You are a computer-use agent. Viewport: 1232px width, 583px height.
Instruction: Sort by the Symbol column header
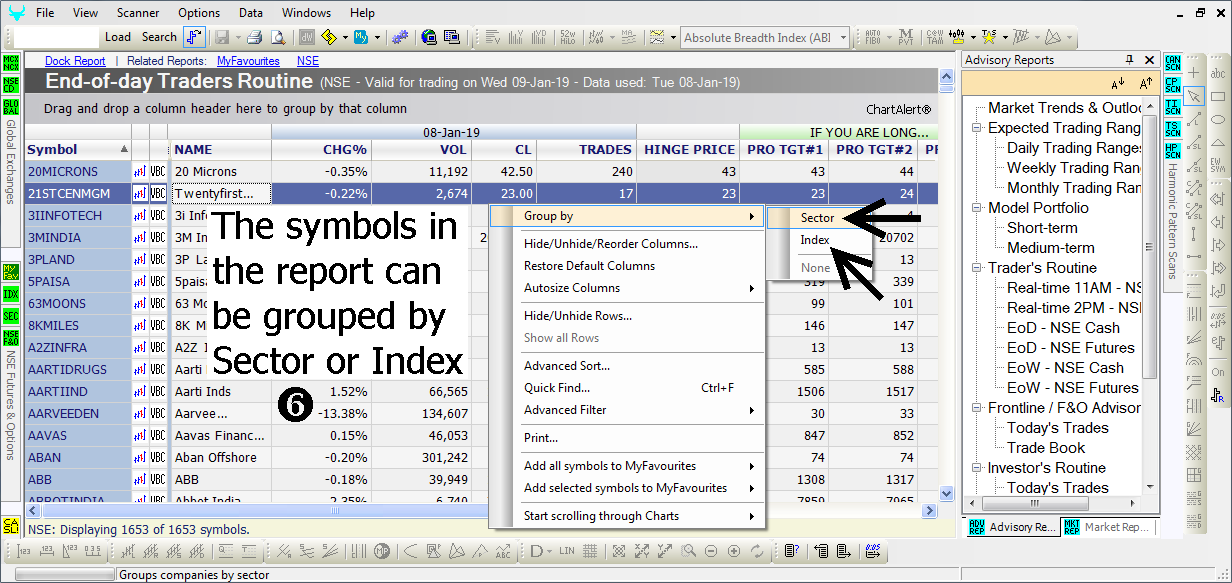[78, 150]
